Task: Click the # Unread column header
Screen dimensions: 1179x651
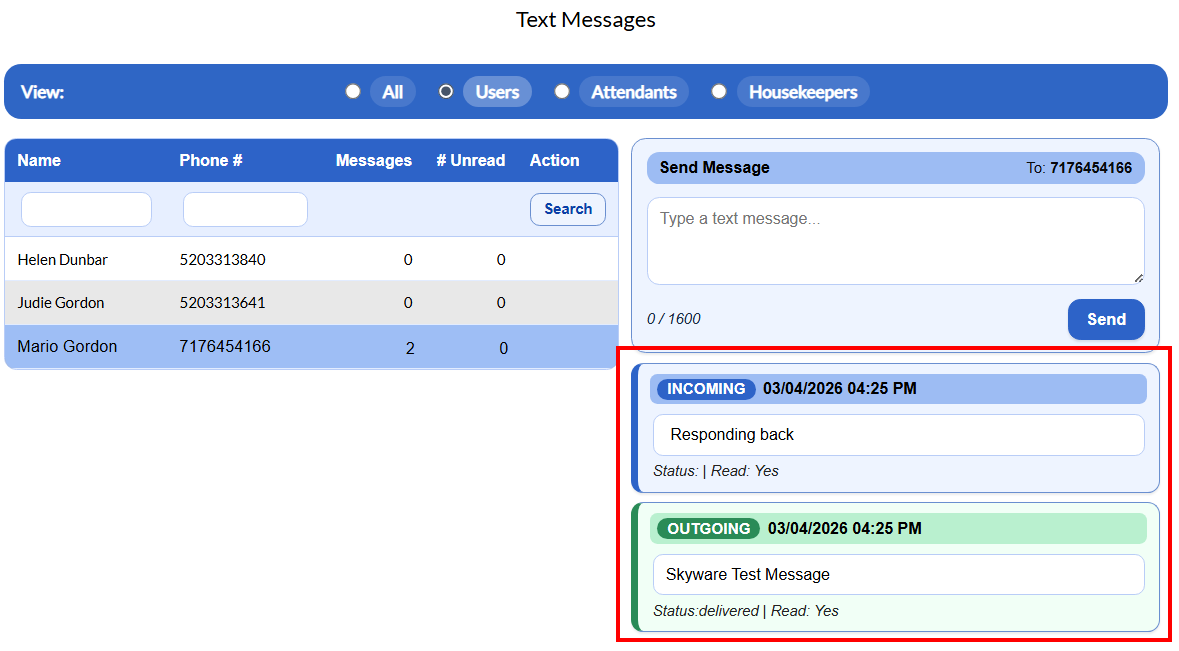Action: point(470,160)
